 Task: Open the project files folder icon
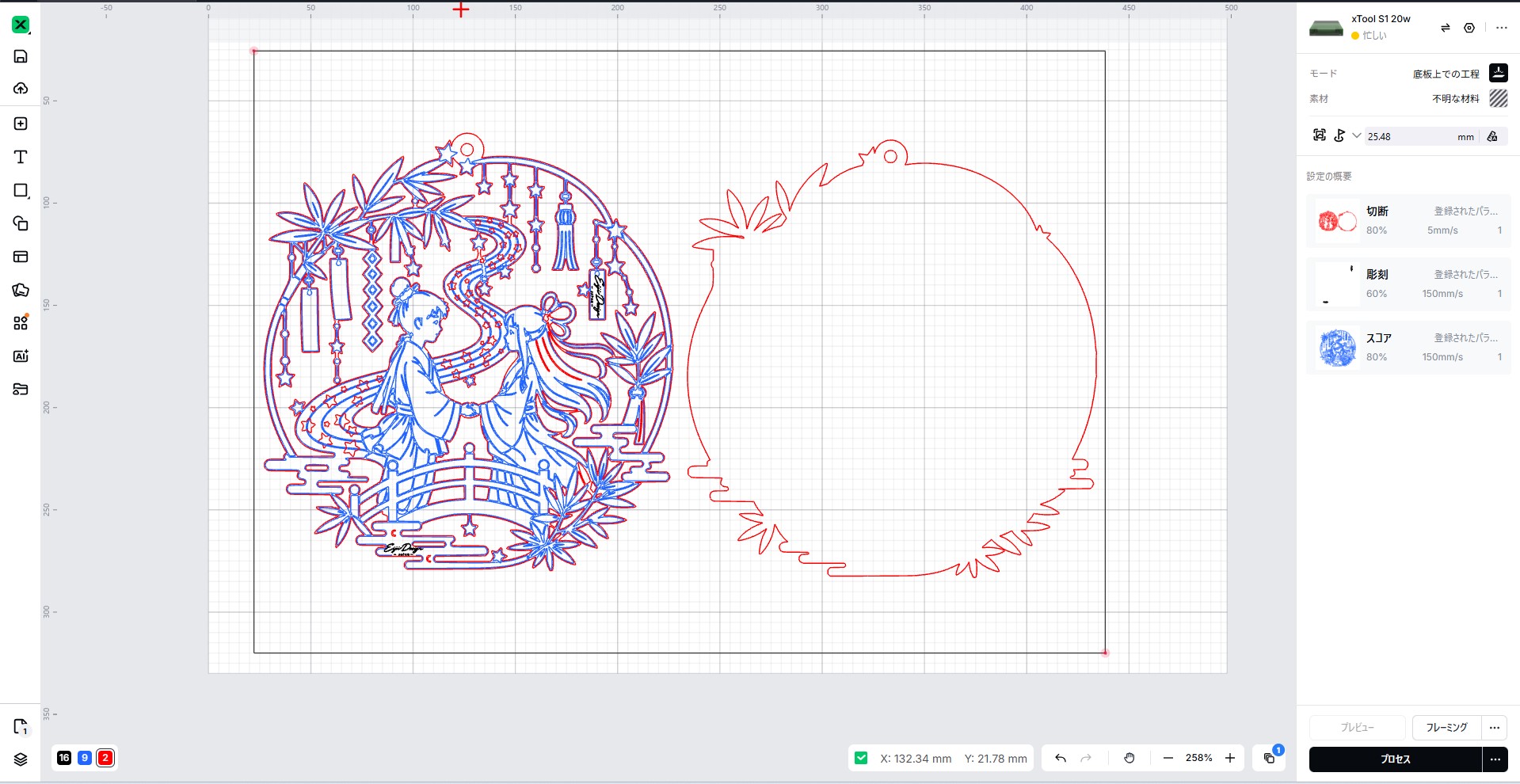click(21, 389)
